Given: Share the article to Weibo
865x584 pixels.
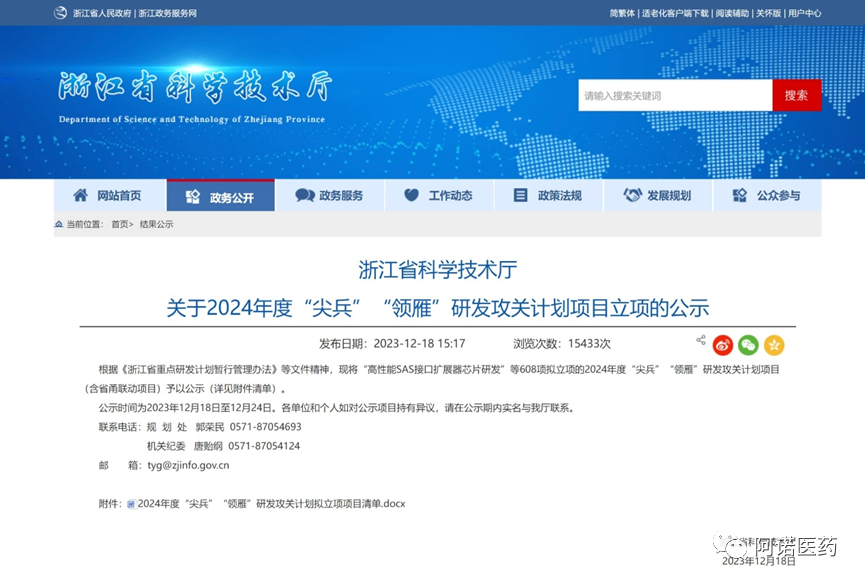Looking at the screenshot, I should click(x=723, y=345).
